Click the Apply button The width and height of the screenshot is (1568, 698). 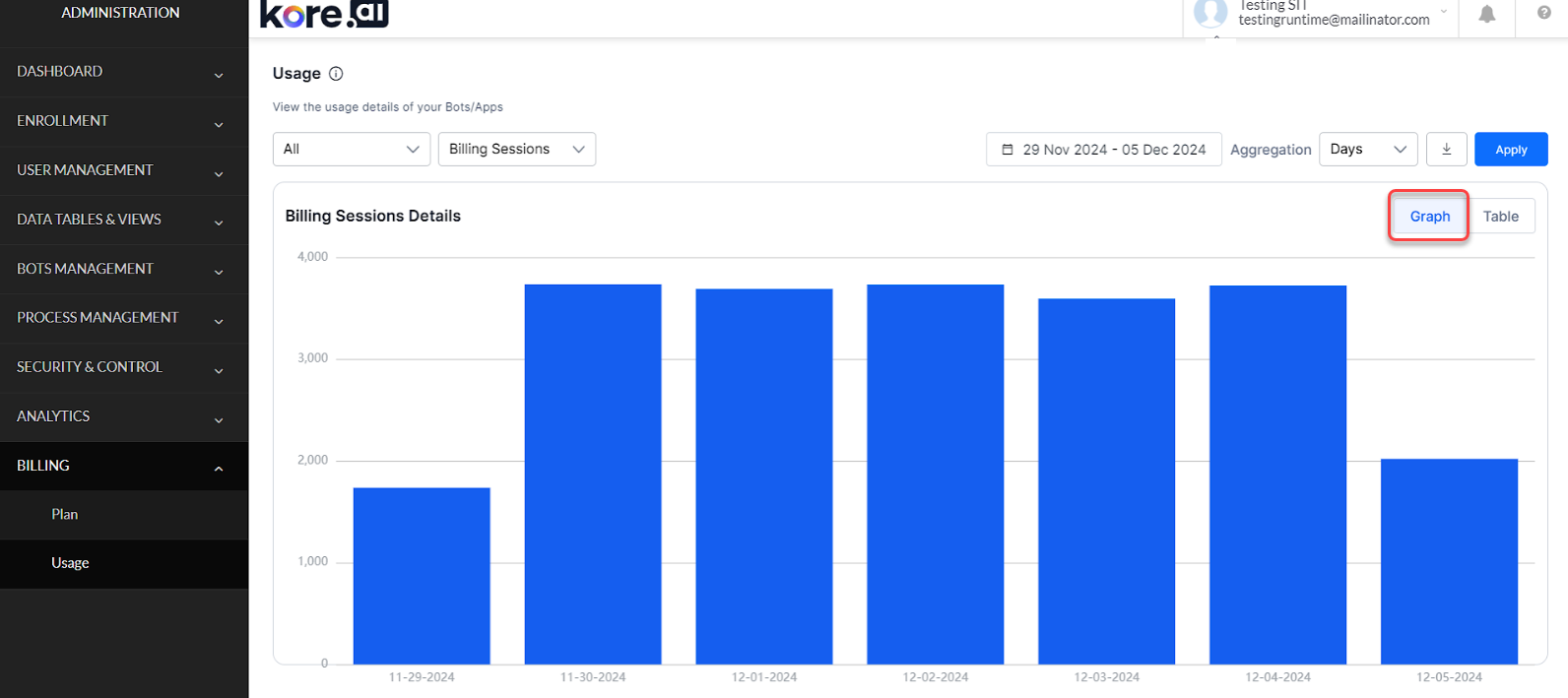pyautogui.click(x=1510, y=150)
